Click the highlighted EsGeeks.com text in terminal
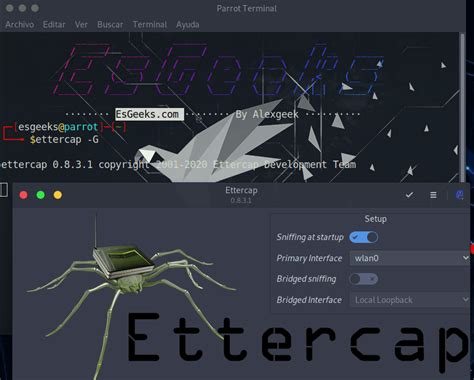This screenshot has height=380, width=474. [x=149, y=114]
